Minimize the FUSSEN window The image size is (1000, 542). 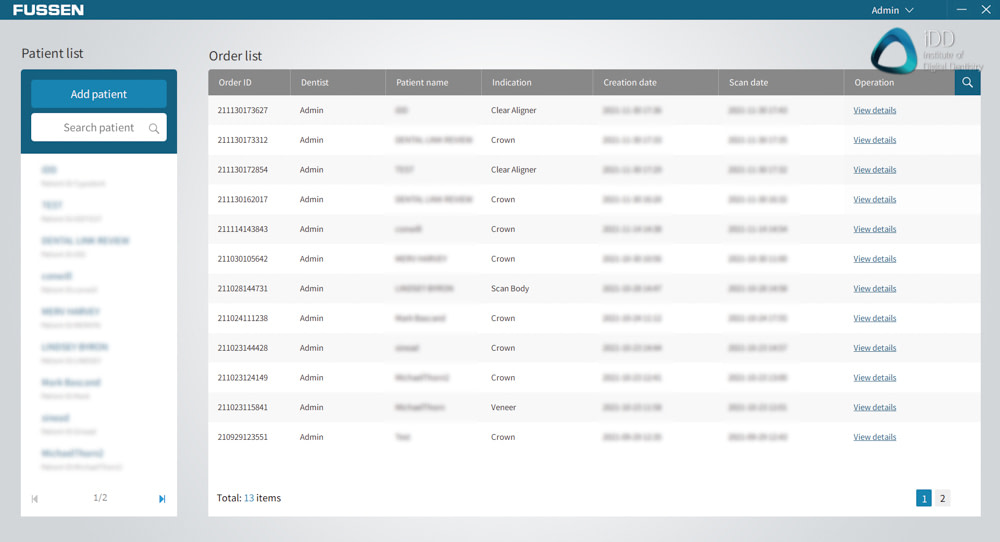(961, 10)
